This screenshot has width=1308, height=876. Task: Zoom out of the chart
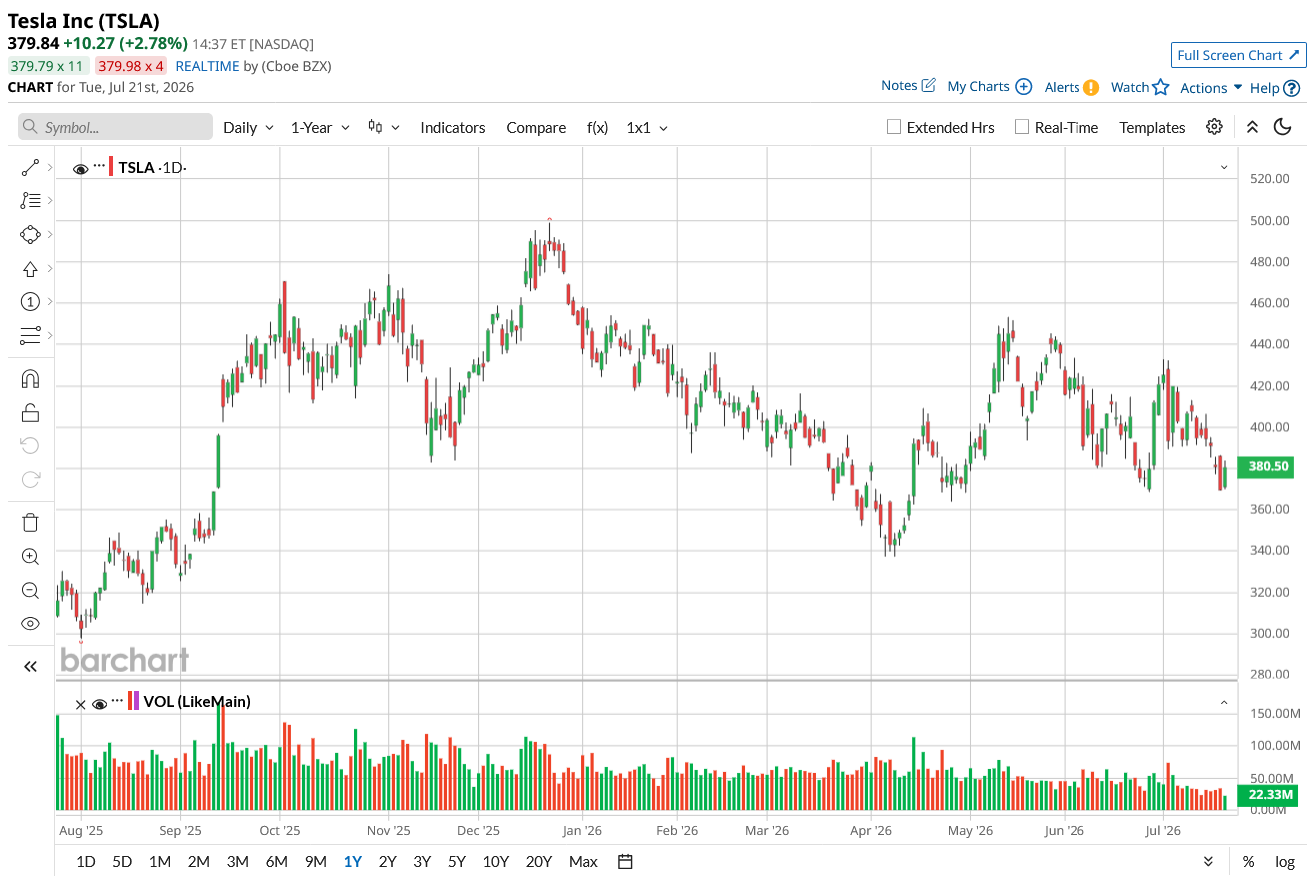pyautogui.click(x=30, y=590)
